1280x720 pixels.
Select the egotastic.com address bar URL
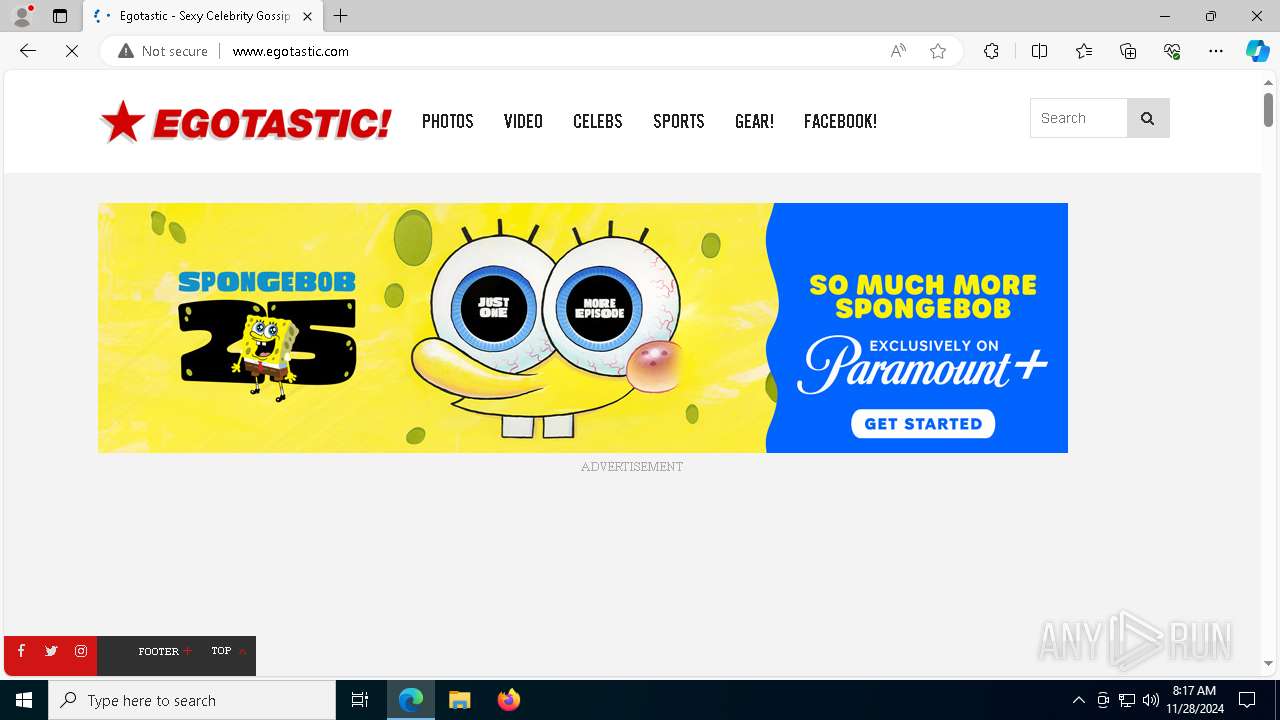[291, 51]
